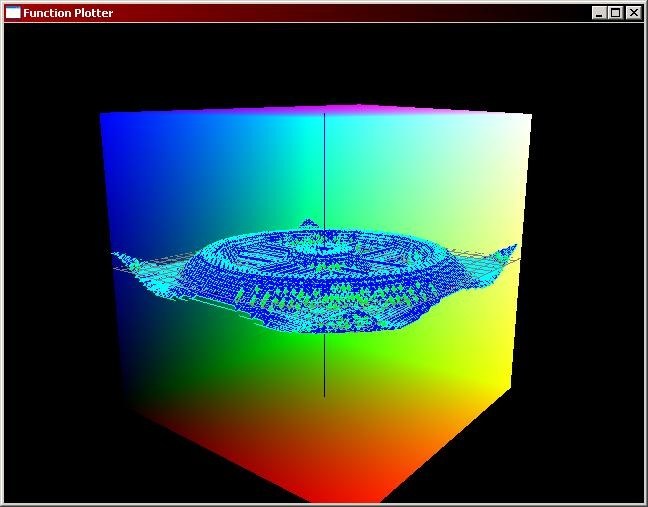The height and width of the screenshot is (507, 648).
Task: Click the central peak of the plotted surface
Action: [324, 243]
